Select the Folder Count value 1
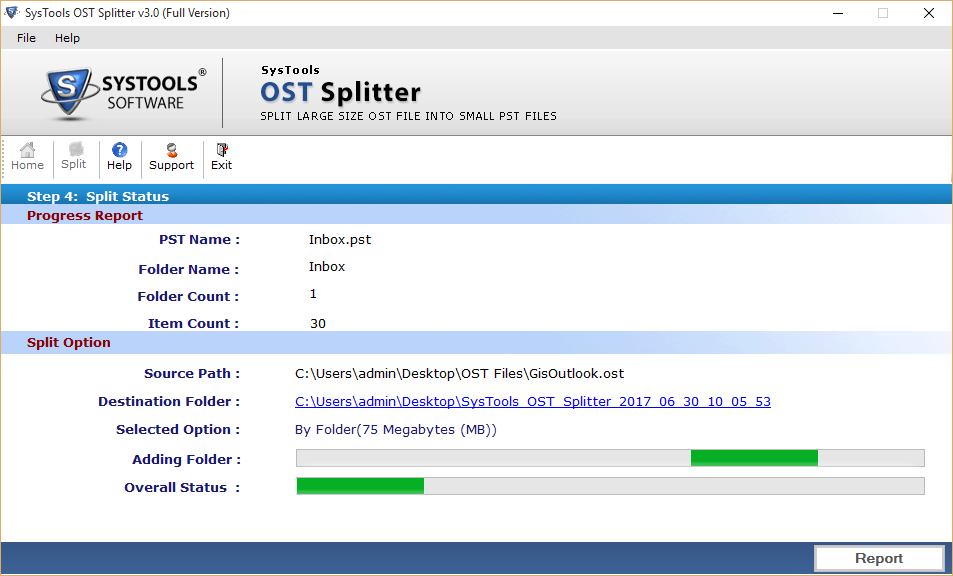953x576 pixels. click(313, 294)
